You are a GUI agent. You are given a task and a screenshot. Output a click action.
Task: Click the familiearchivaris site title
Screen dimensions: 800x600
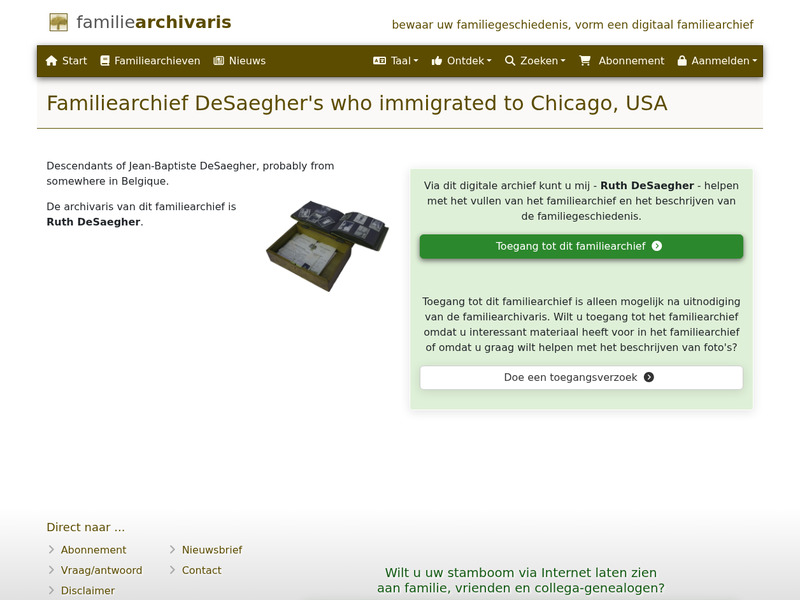click(154, 22)
